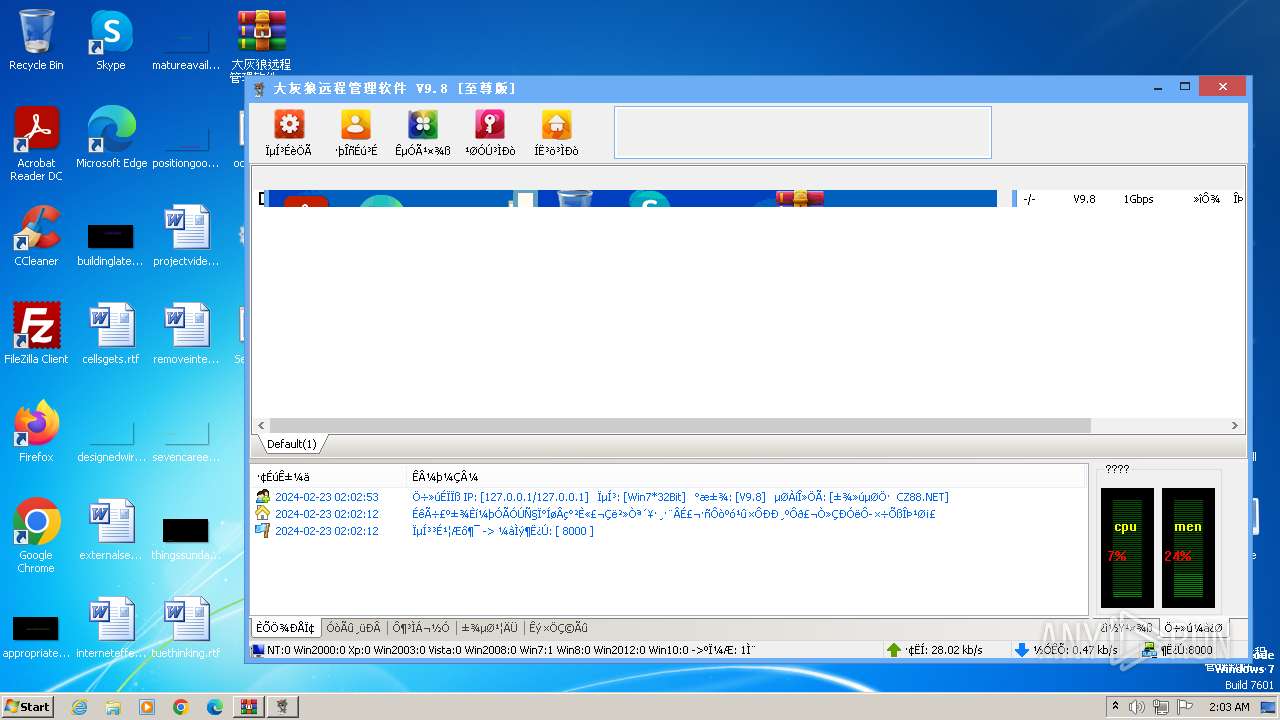Screen dimensions: 1280x720
Task: Click the house icon on the second log row
Action: pos(263,513)
